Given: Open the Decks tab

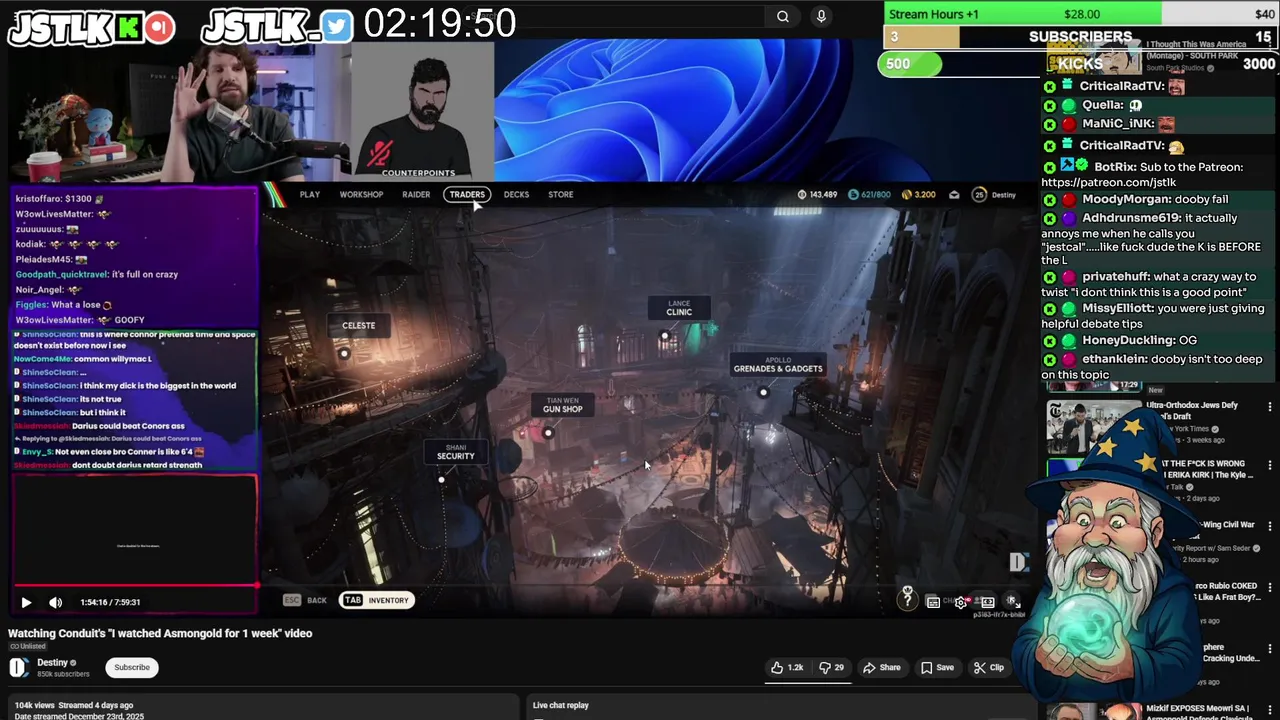Looking at the screenshot, I should pyautogui.click(x=516, y=194).
